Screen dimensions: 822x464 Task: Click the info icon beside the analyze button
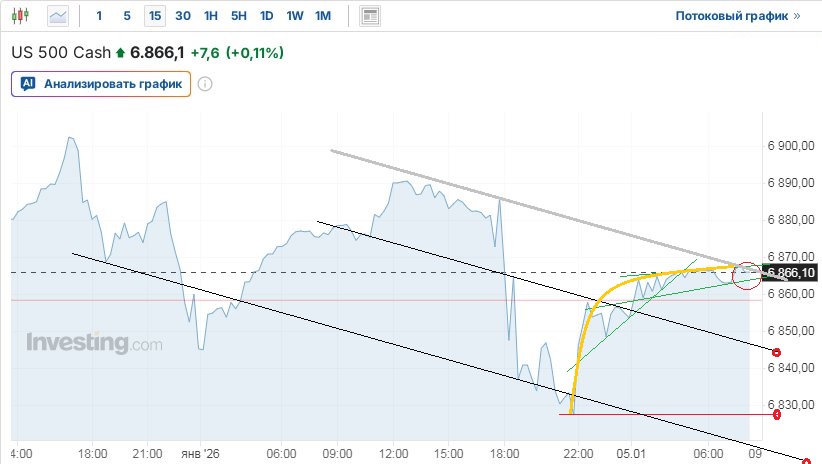click(205, 84)
